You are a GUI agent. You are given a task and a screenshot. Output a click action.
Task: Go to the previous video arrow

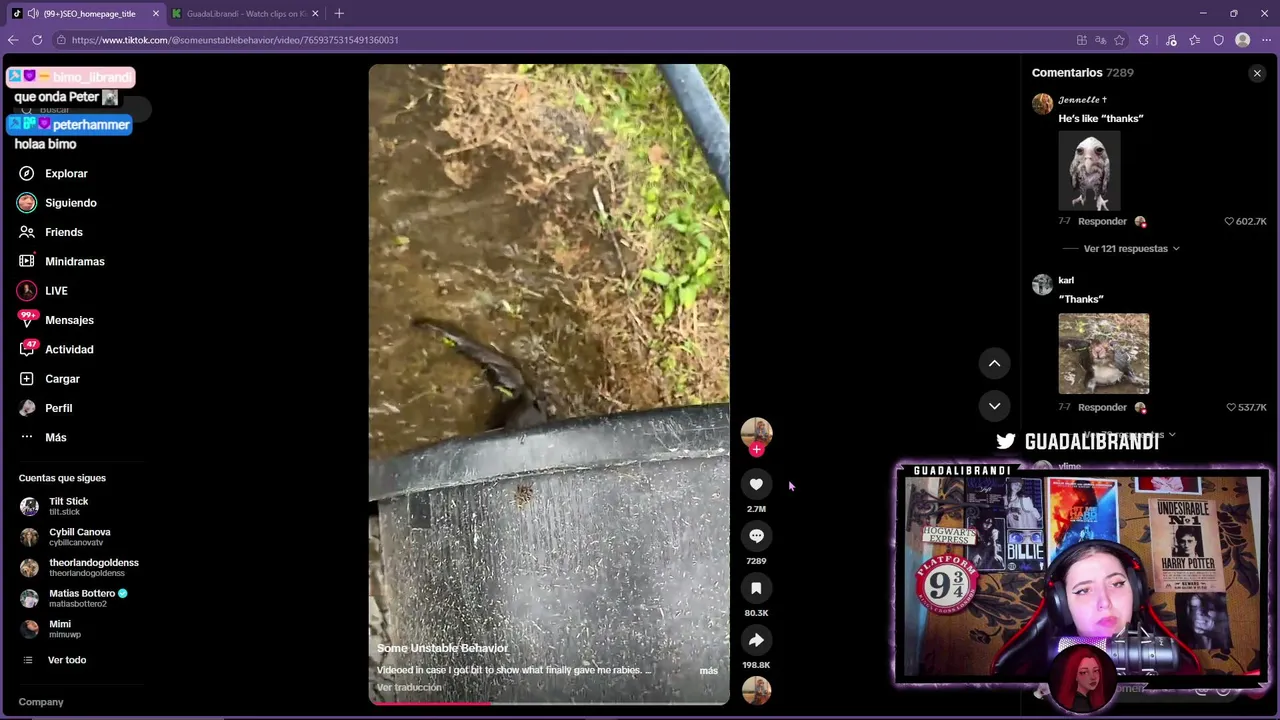pos(994,364)
